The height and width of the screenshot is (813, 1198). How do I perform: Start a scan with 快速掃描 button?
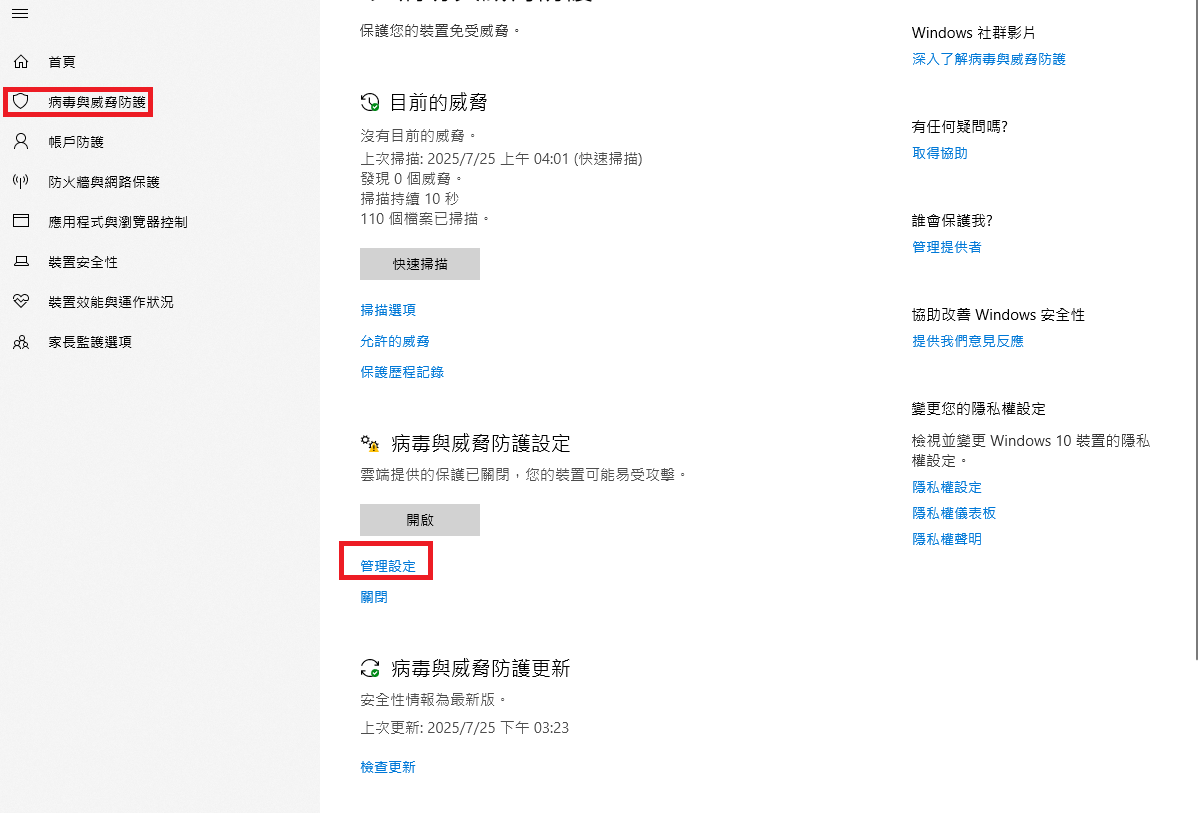click(420, 264)
